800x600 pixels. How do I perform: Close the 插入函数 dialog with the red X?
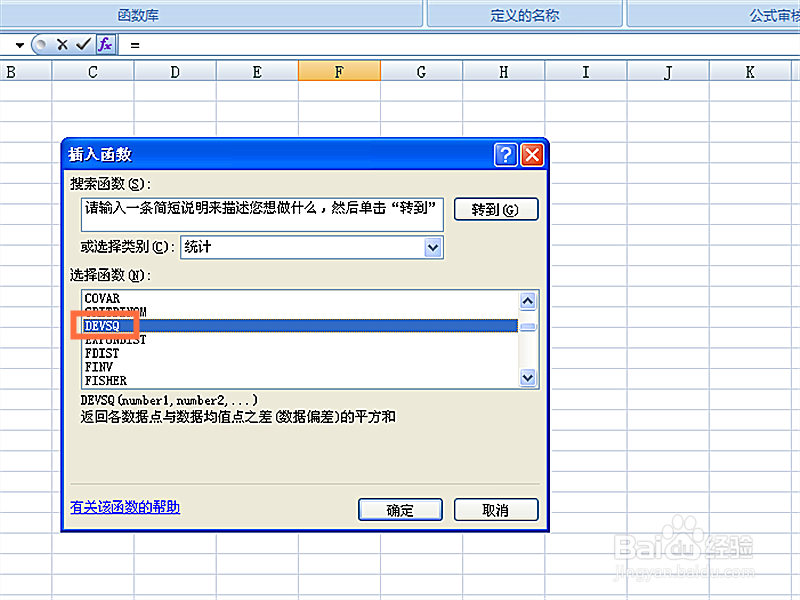(x=531, y=154)
